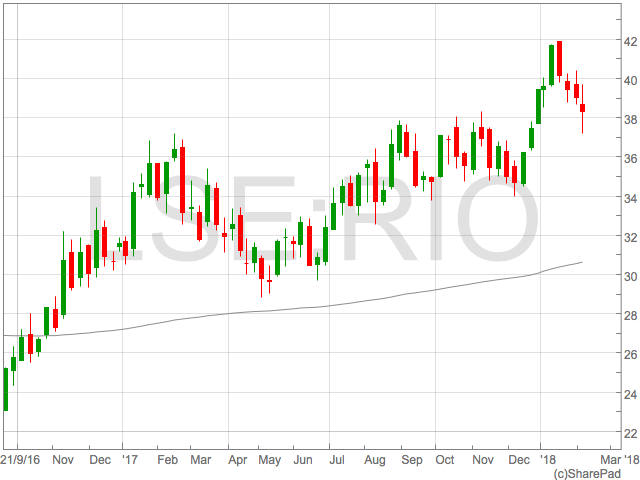
Task: Select the first green candle at chart start
Action: pyautogui.click(x=6, y=389)
